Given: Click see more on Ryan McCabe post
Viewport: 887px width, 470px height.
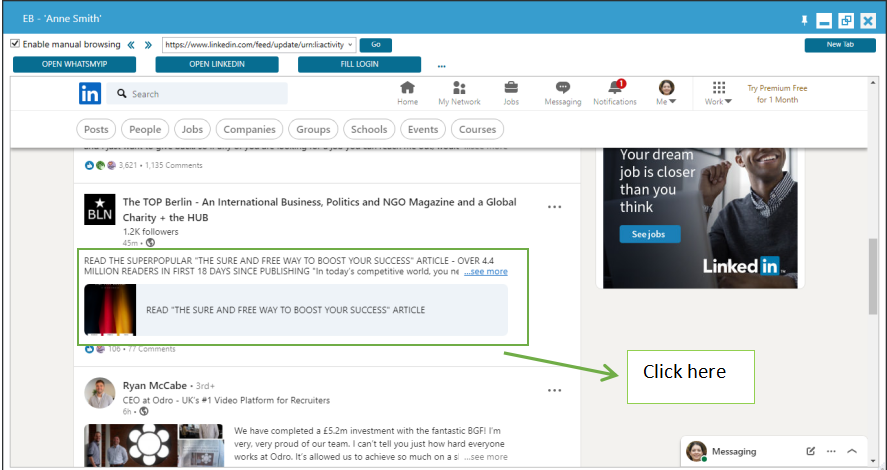Looking at the screenshot, I should click(x=486, y=457).
